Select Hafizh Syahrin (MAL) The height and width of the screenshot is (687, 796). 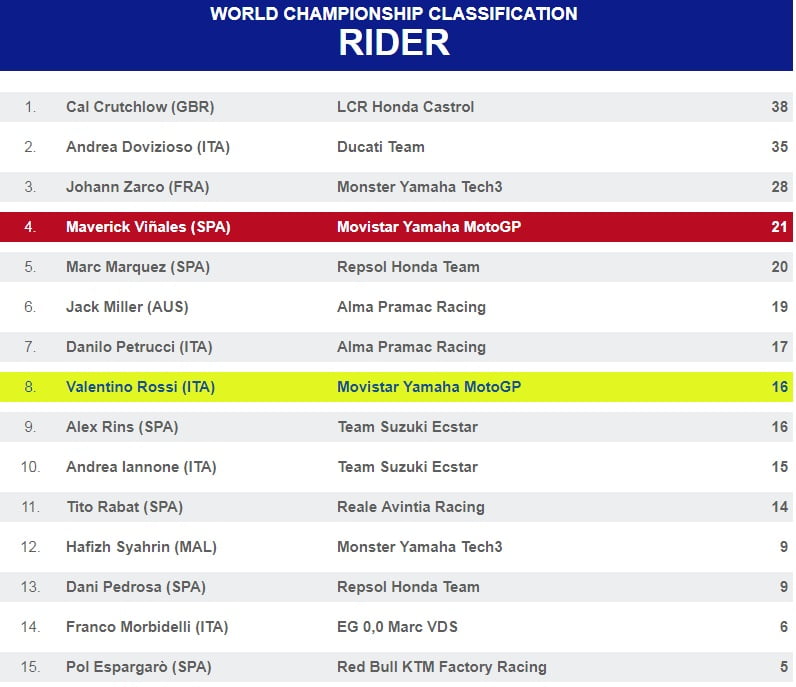(x=141, y=547)
